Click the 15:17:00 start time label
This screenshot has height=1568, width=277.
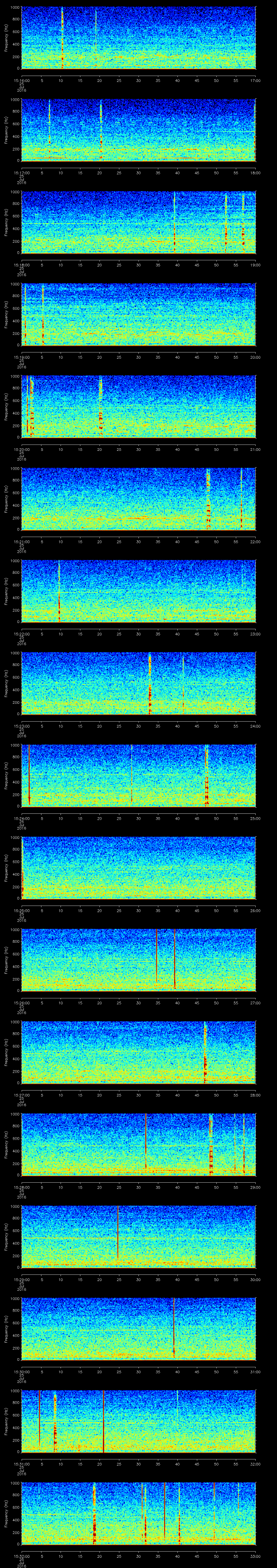click(22, 173)
